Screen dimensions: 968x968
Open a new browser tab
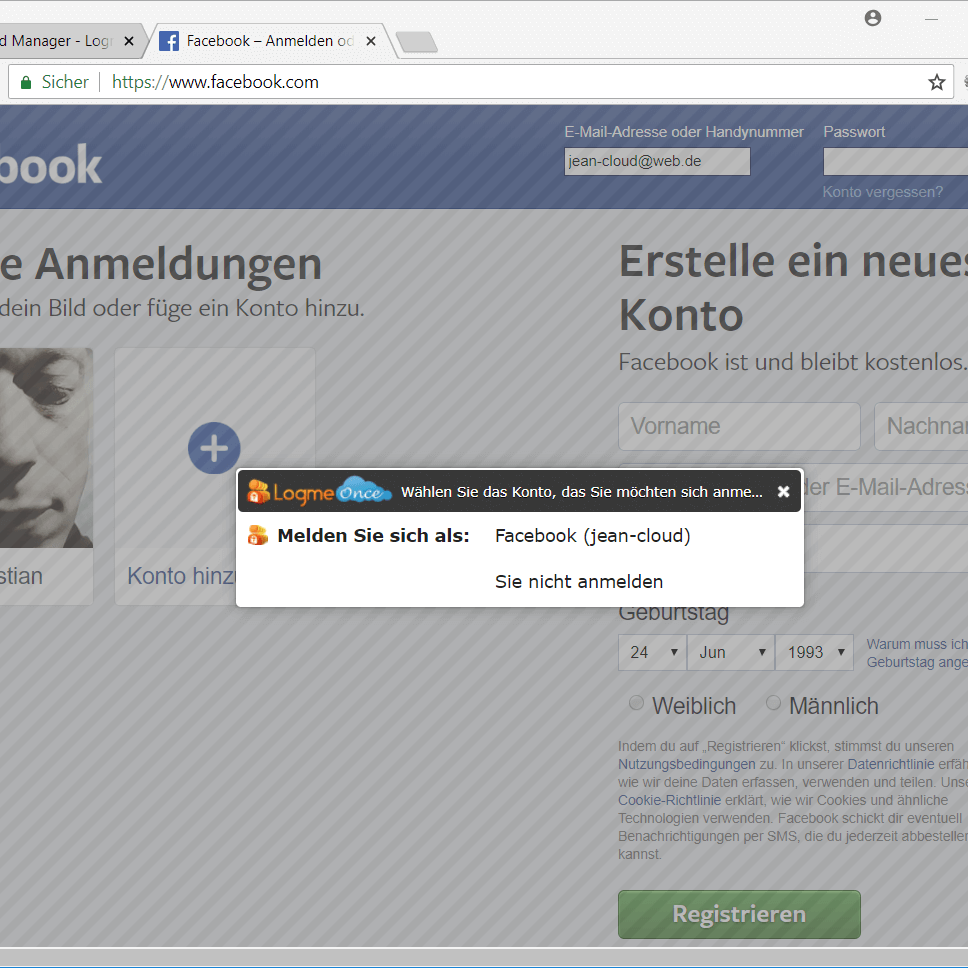pyautogui.click(x=417, y=42)
